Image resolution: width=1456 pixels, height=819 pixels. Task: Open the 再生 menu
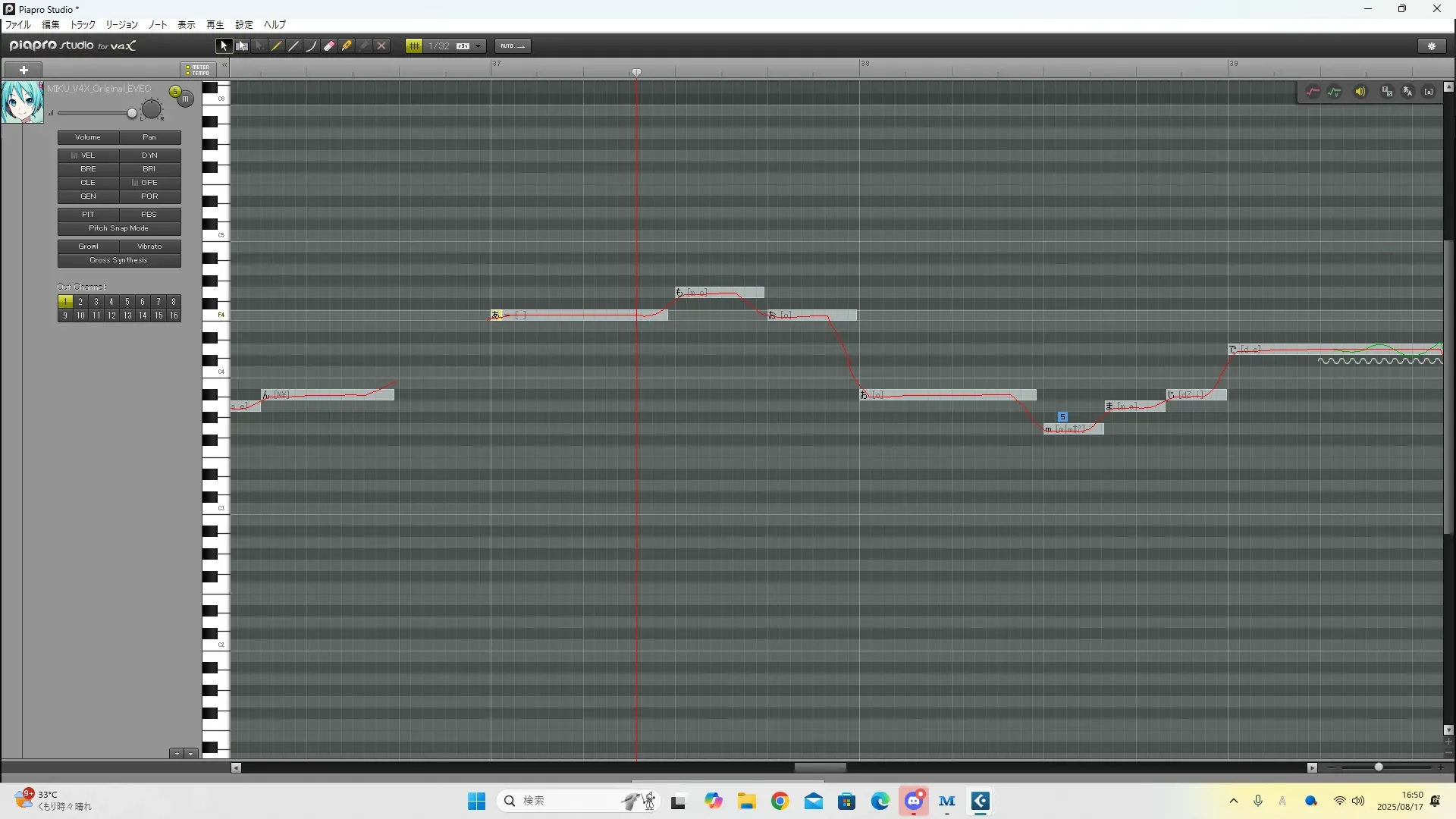215,25
